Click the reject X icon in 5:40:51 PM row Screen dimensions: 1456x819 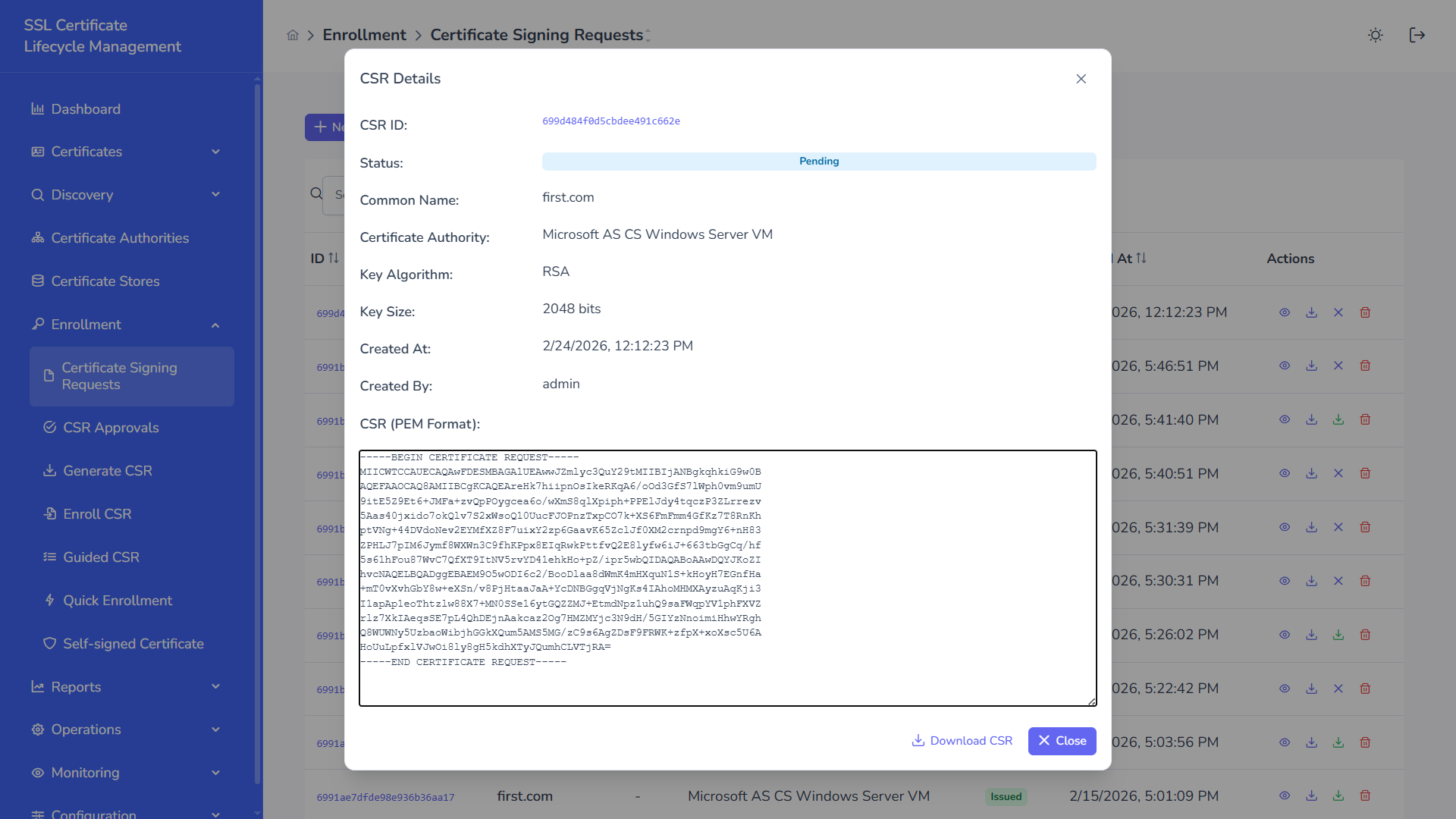(1338, 473)
